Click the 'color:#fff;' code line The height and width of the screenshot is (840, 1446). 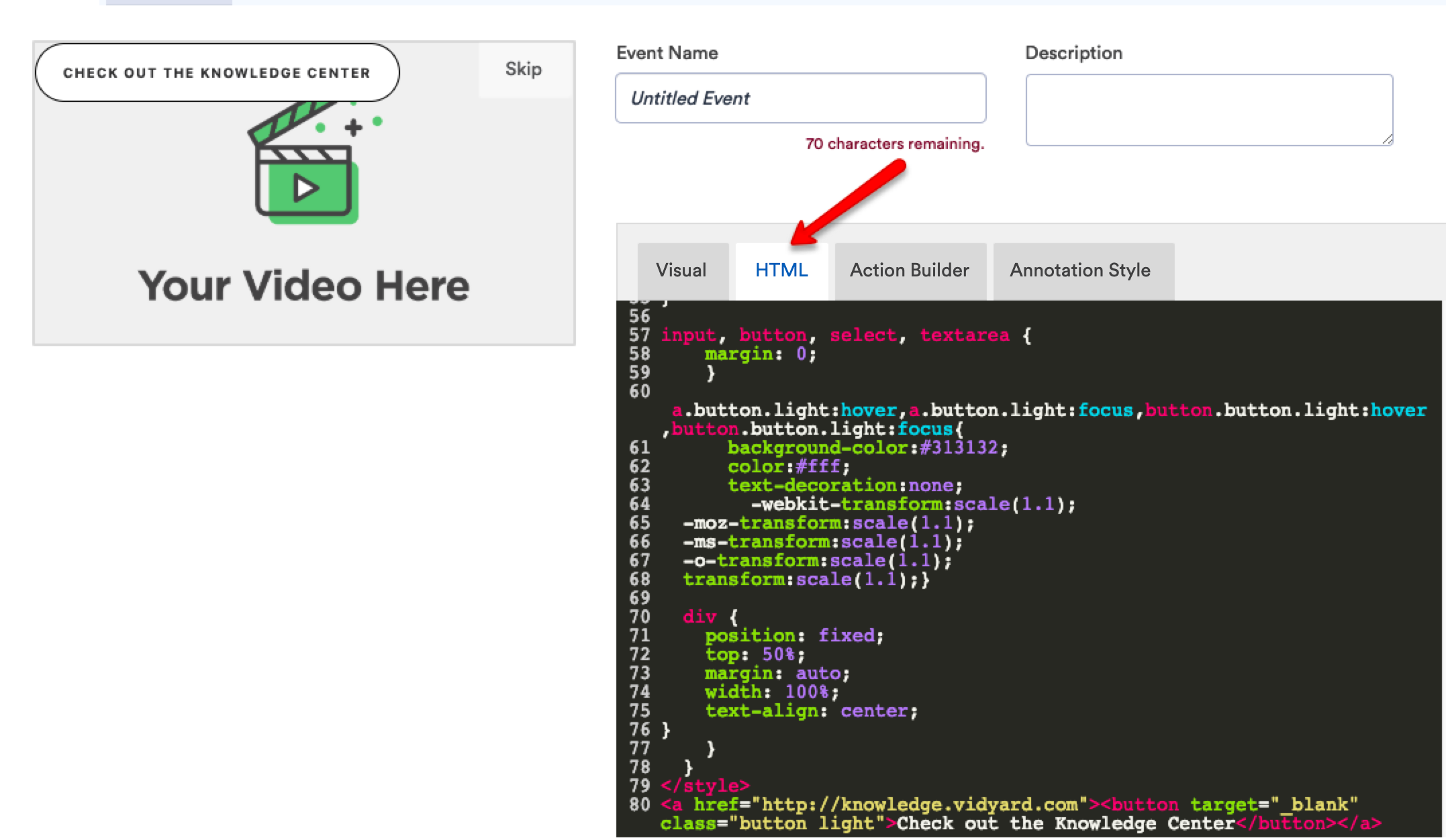[789, 466]
